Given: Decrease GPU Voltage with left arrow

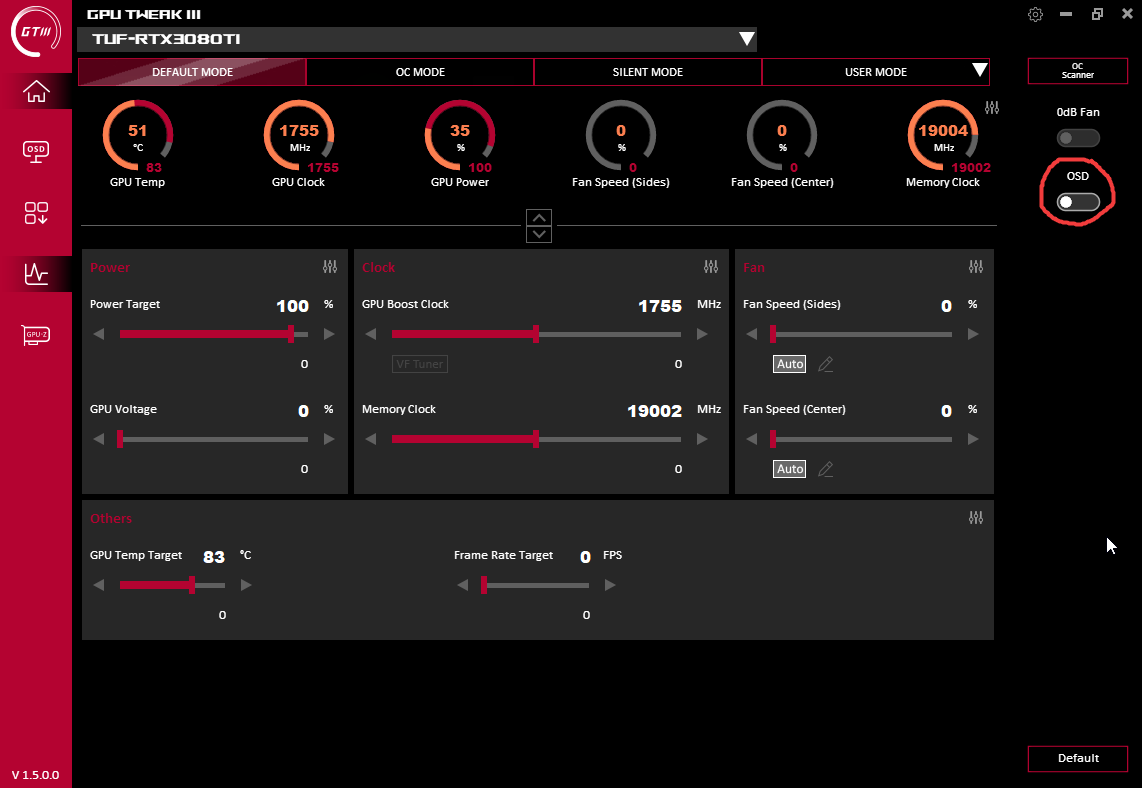Looking at the screenshot, I should (x=99, y=439).
